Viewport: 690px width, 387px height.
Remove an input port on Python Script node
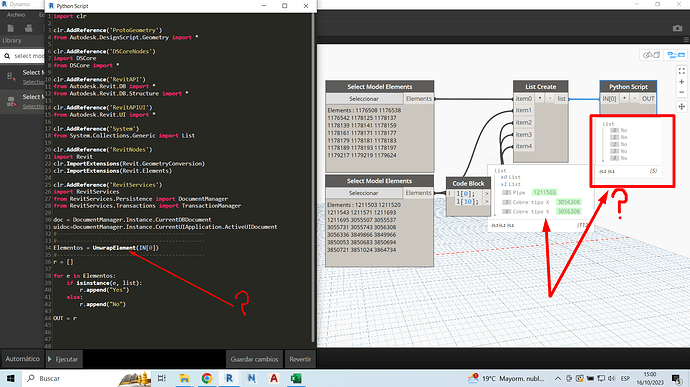pyautogui.click(x=634, y=99)
